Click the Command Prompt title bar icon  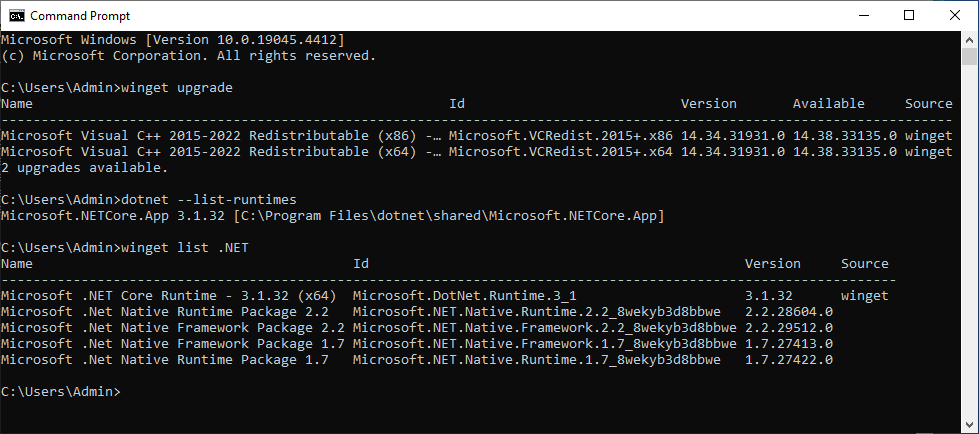16,15
